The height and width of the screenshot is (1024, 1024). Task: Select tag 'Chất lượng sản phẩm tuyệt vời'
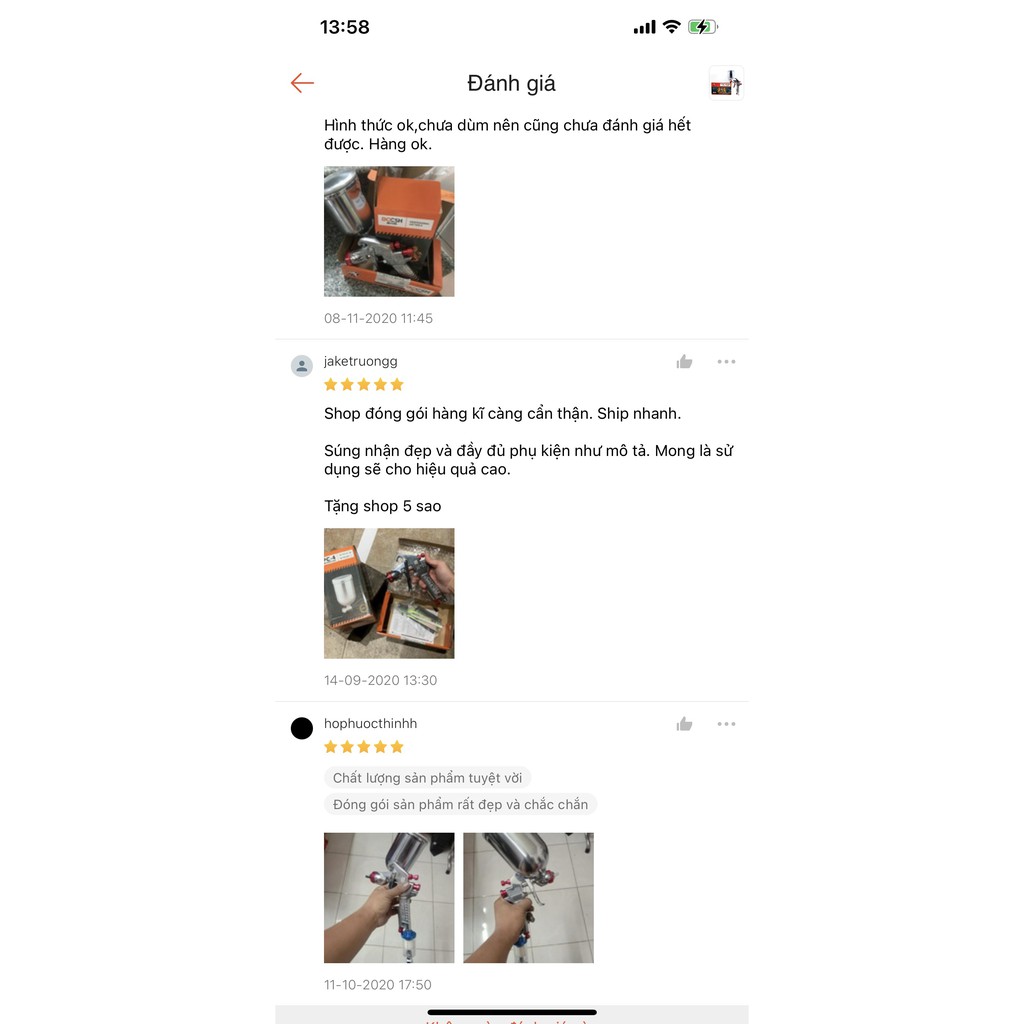[x=428, y=778]
